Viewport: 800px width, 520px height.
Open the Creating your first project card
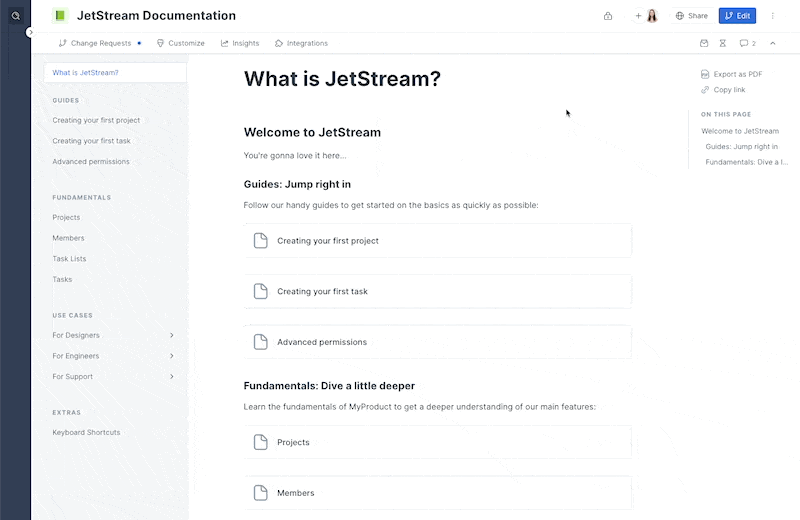click(437, 241)
